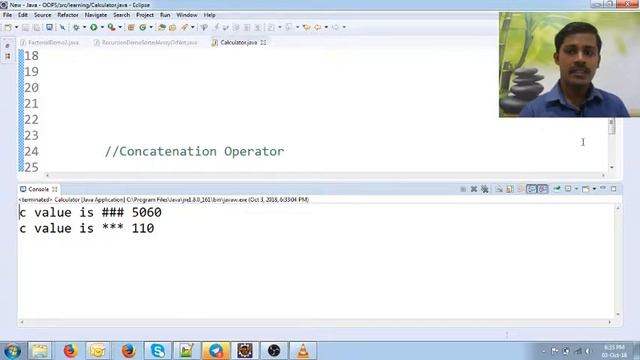Click the New Java Package icon

pyautogui.click(x=131, y=27)
